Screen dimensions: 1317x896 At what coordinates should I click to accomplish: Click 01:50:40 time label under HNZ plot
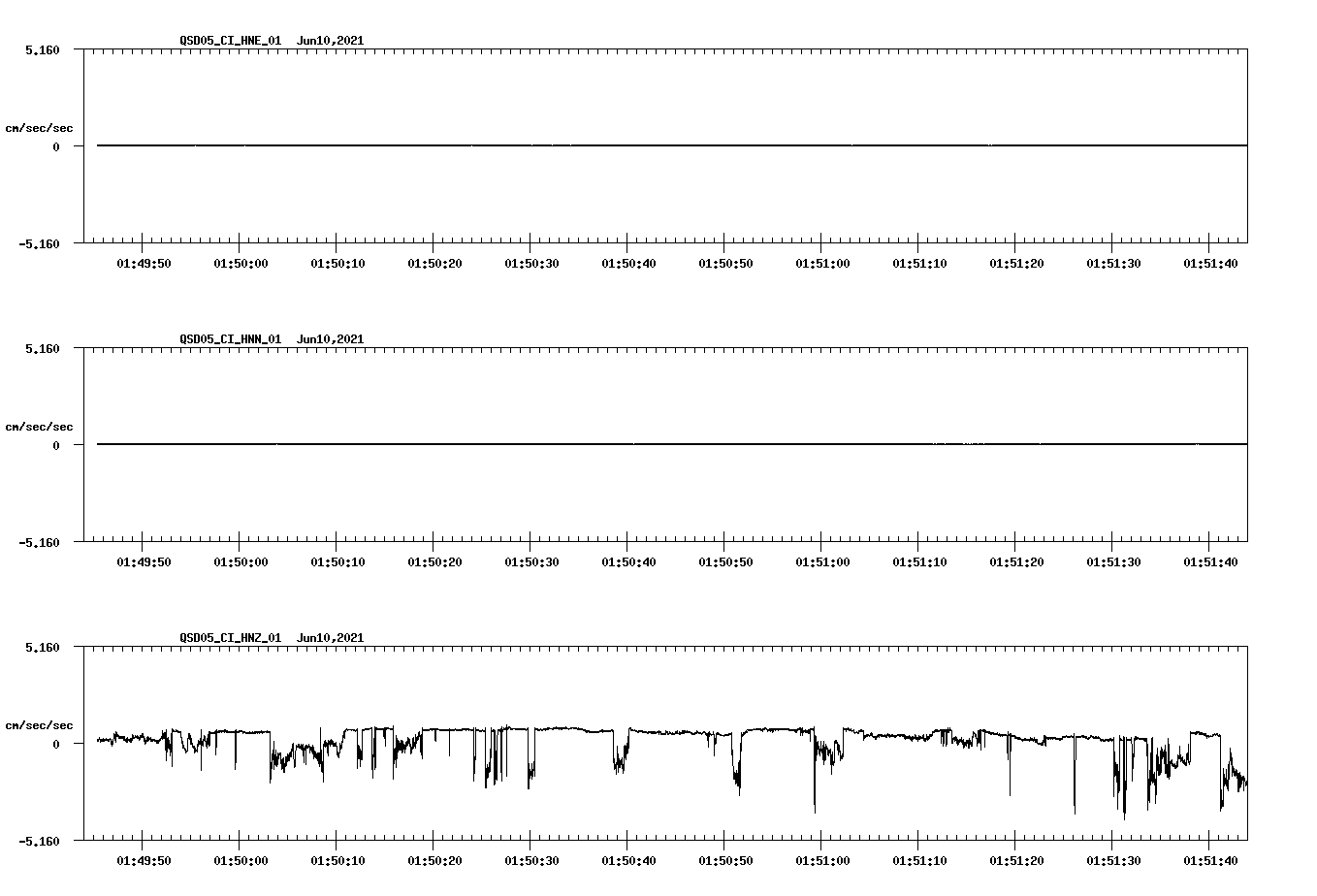point(628,860)
